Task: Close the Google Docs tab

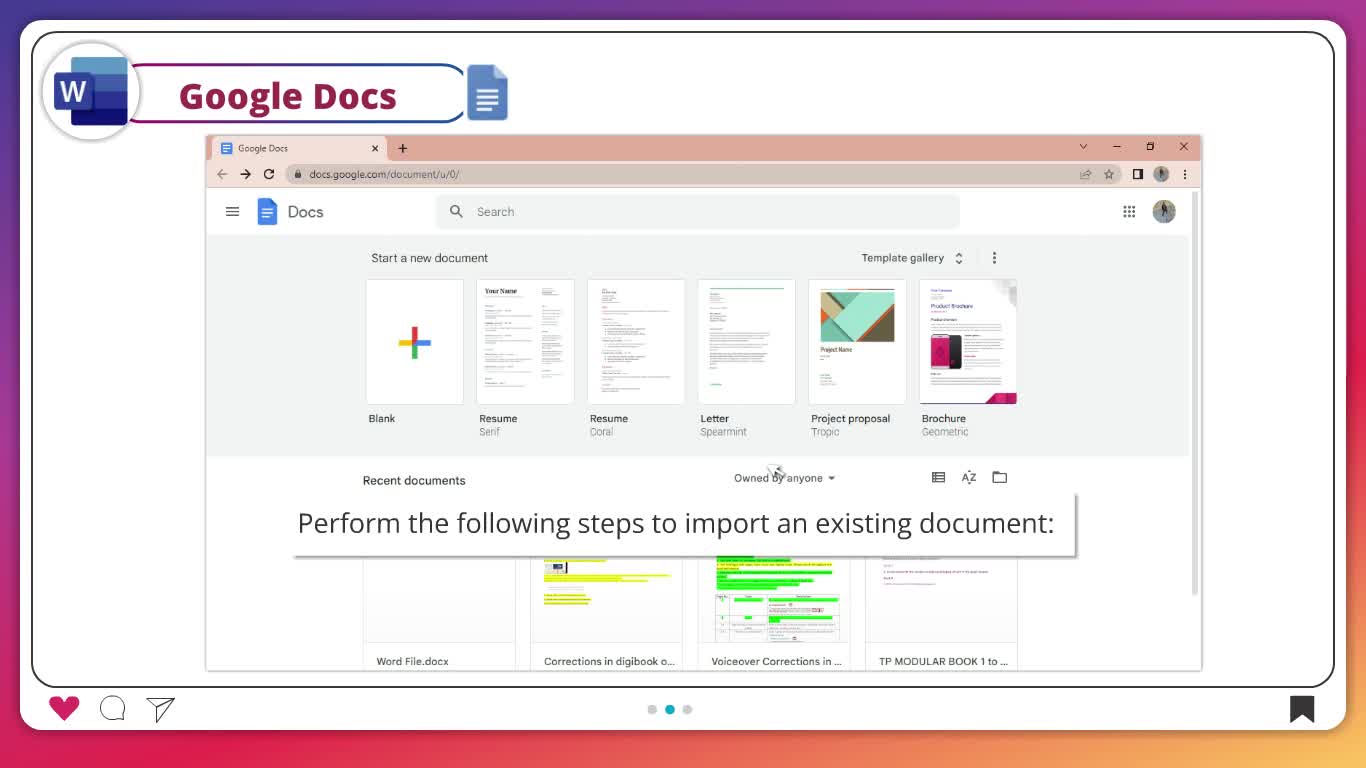Action: click(x=375, y=148)
